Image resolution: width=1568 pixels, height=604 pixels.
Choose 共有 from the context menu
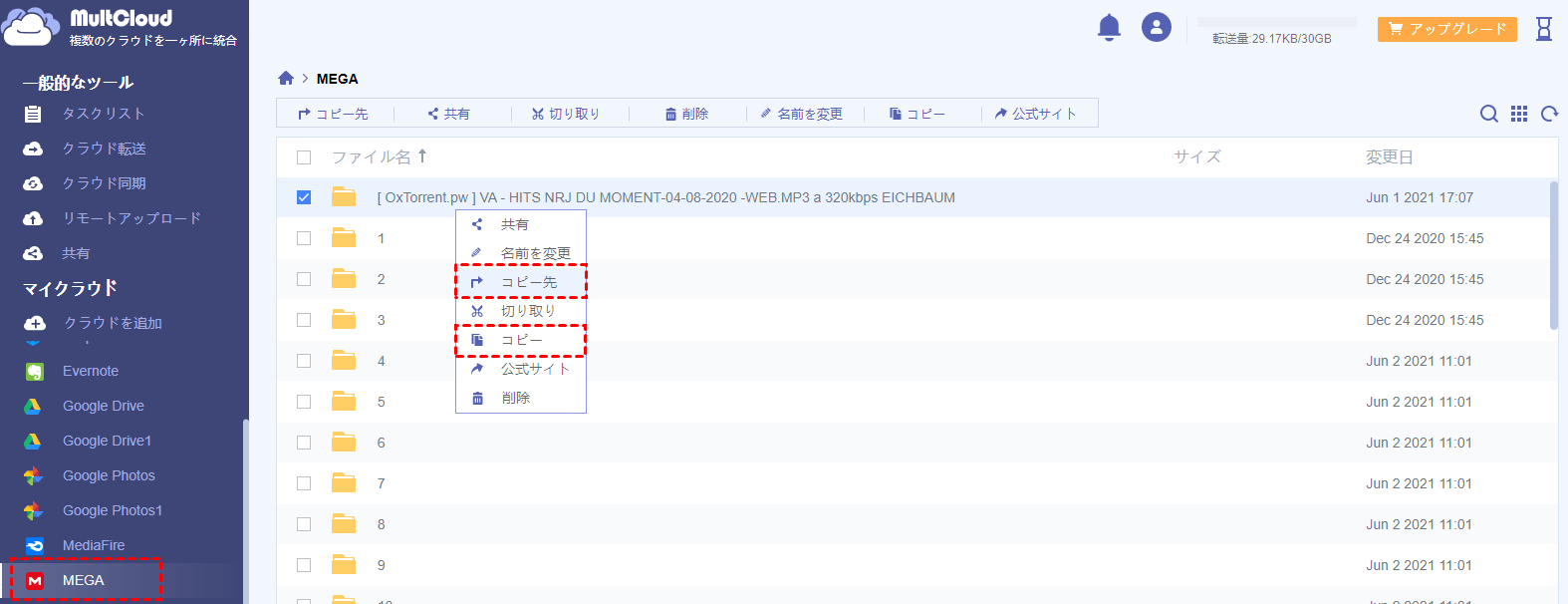tap(521, 224)
